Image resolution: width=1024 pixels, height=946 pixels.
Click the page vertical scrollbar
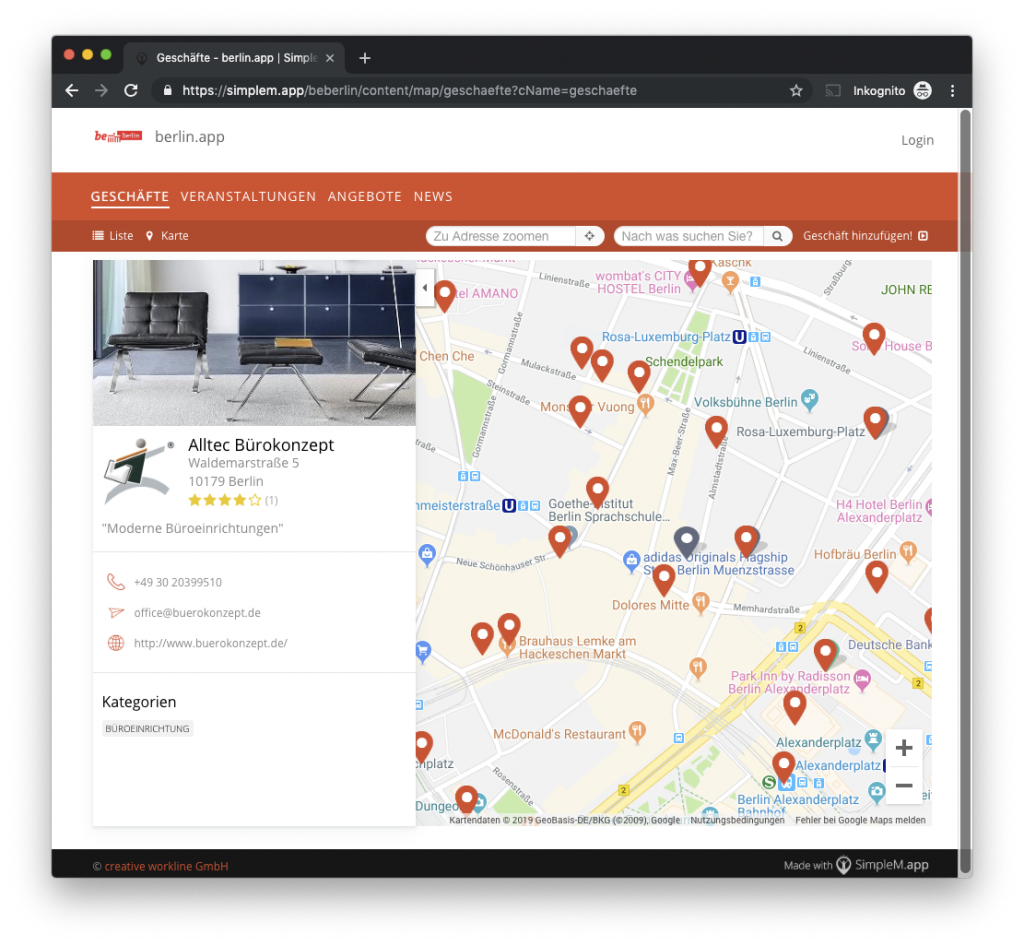(x=965, y=491)
